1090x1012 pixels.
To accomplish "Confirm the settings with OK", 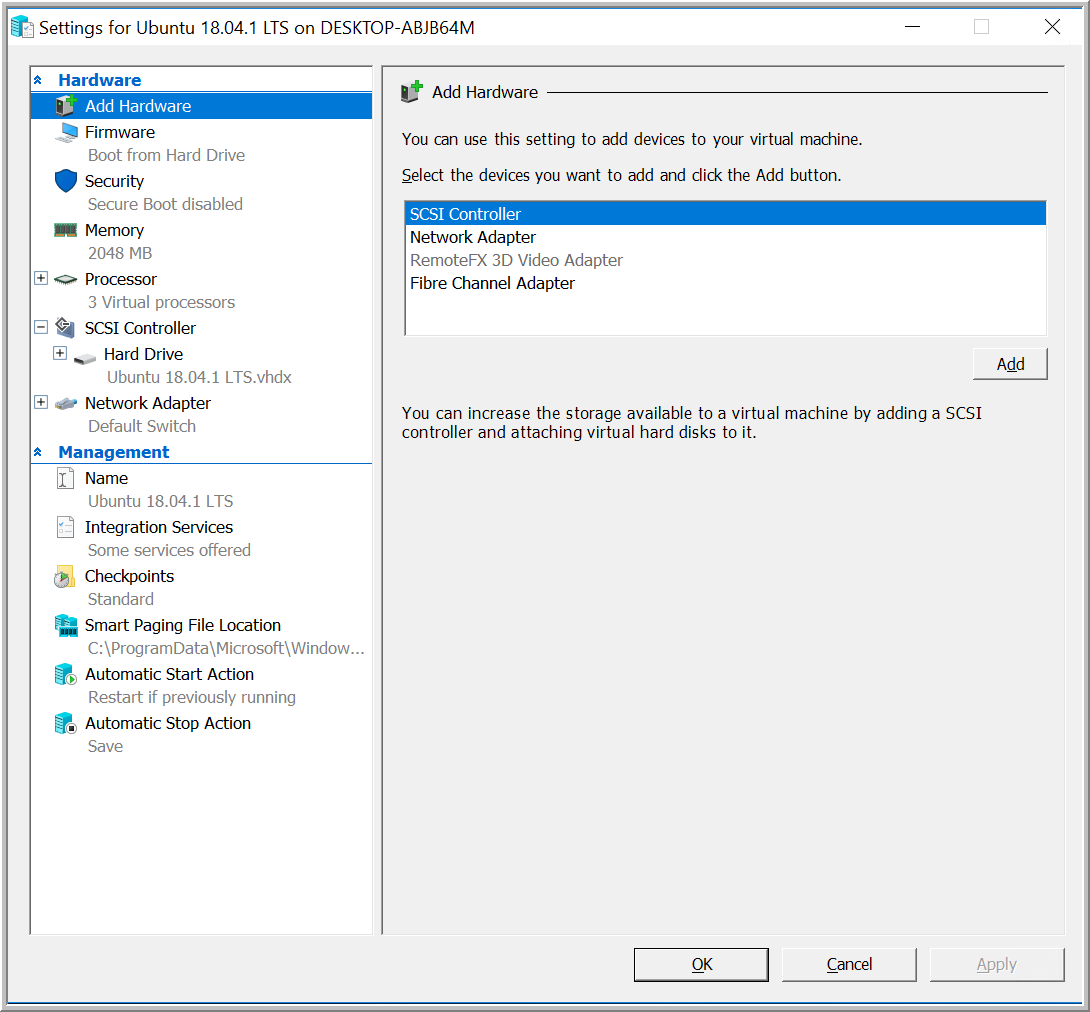I will (701, 965).
